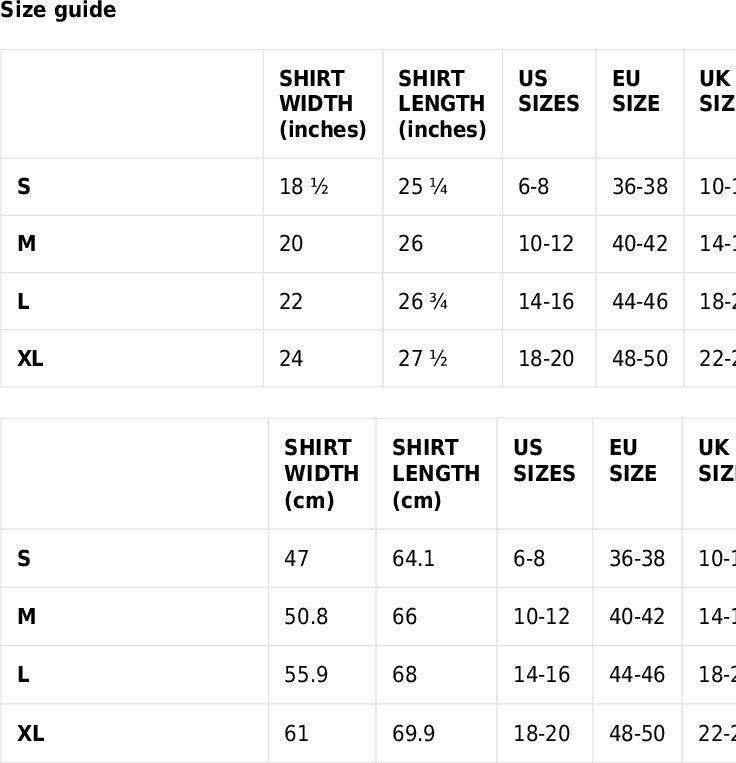Select SHIRT LENGTH (inches) column header
This screenshot has width=736, height=763.
click(x=442, y=104)
